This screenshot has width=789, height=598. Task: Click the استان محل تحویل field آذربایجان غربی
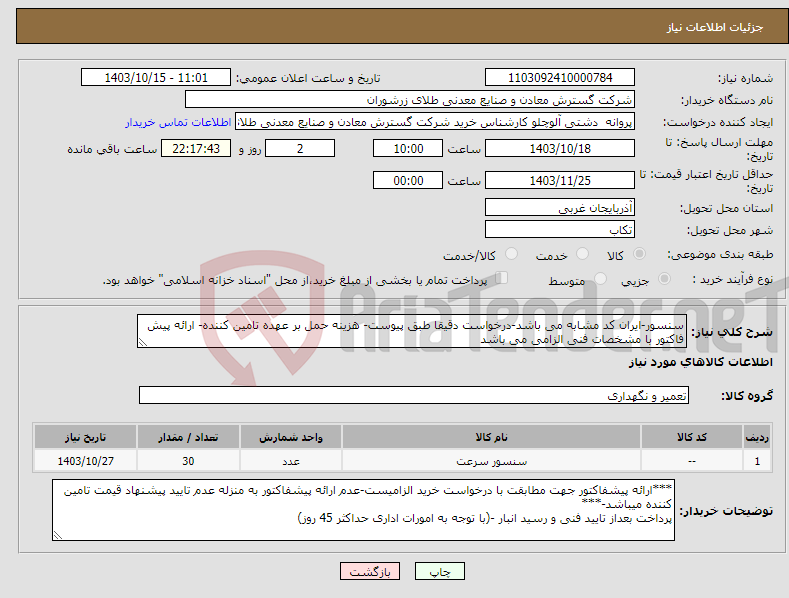pyautogui.click(x=560, y=207)
